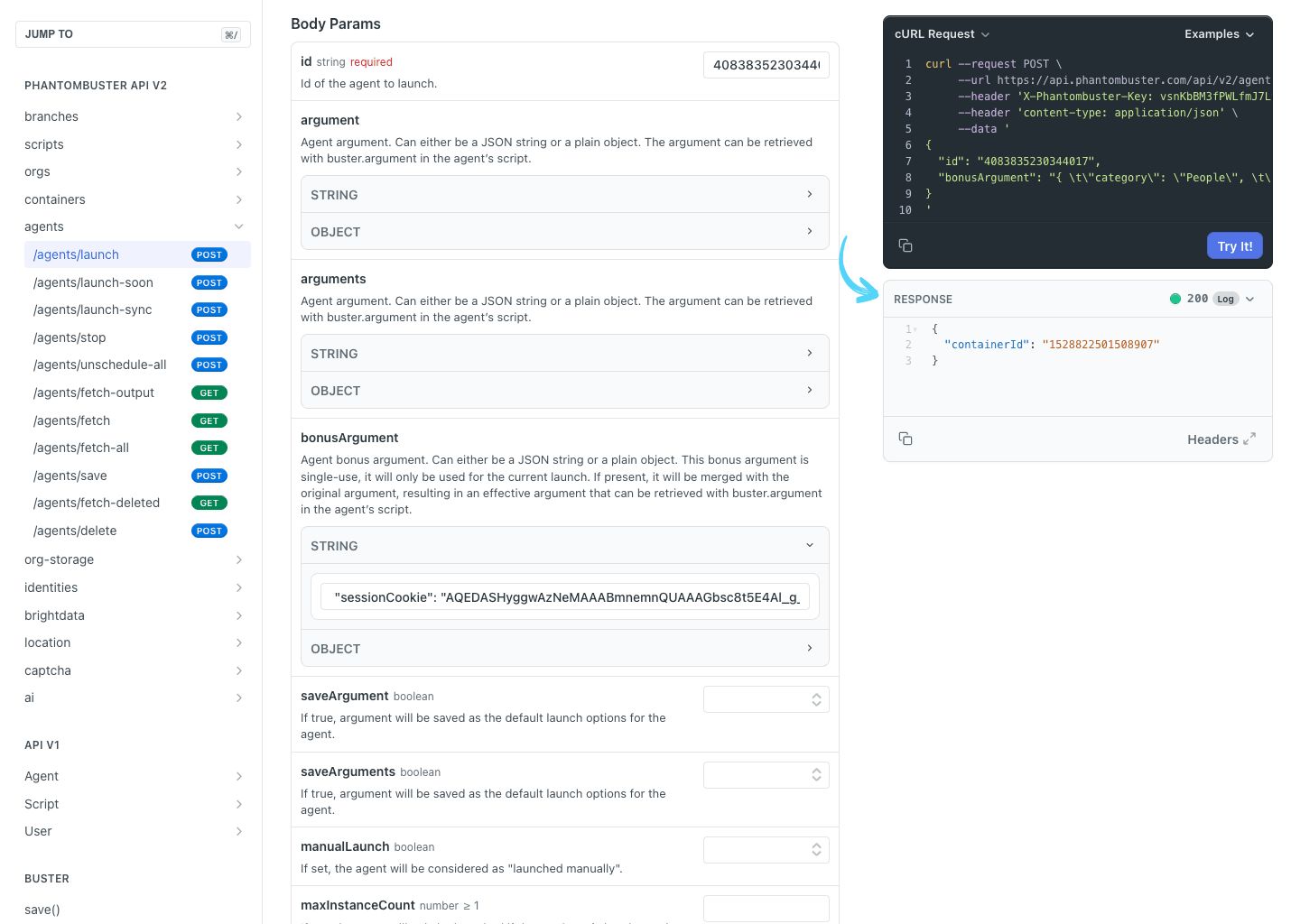Open the cURL Request language dropdown
1291x924 pixels.
click(x=942, y=34)
